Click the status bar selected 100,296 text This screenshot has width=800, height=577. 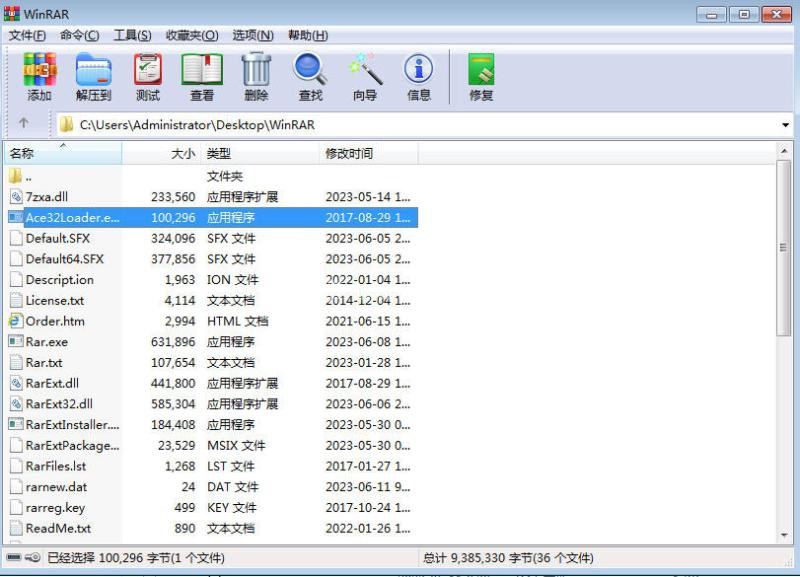pyautogui.click(x=136, y=558)
